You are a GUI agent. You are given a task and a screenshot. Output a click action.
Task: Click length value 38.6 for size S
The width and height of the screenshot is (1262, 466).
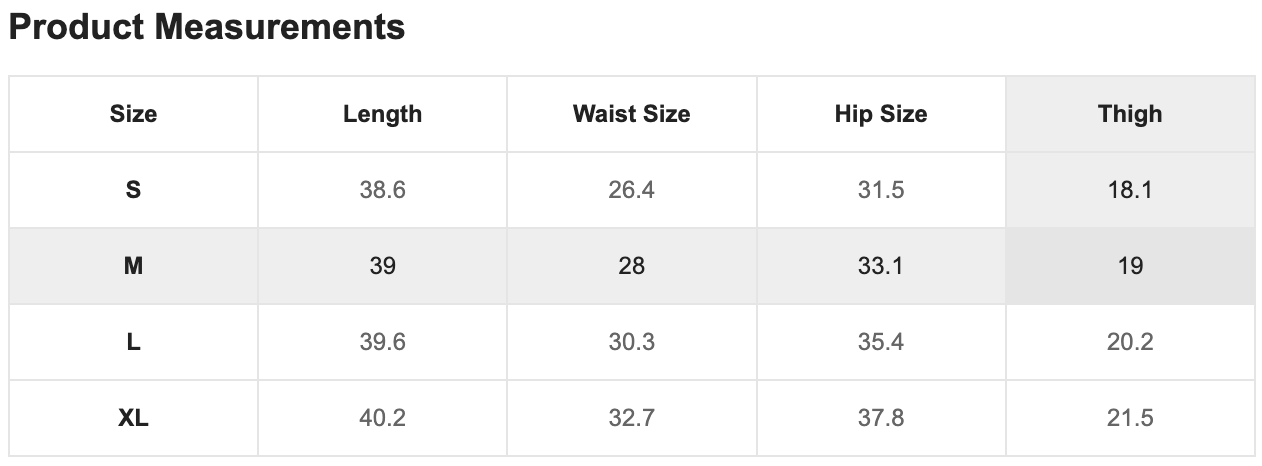pos(382,189)
